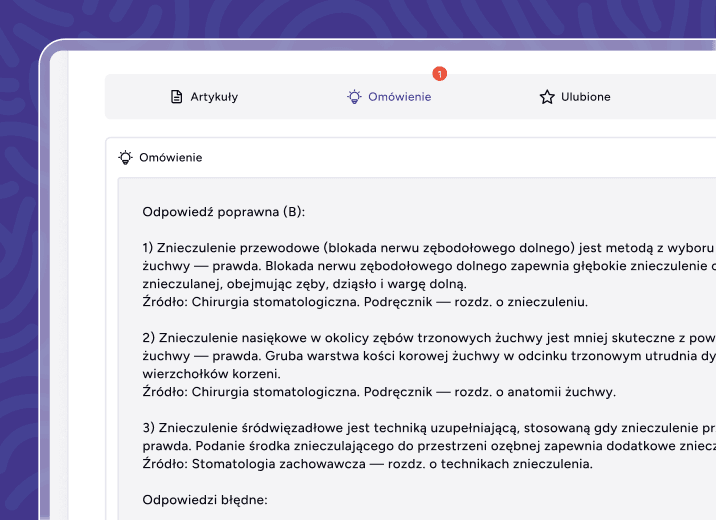
Task: Click the line "znieczulanej, obejmując zęby, dziąsło i wargę dolną."
Action: 305,284
